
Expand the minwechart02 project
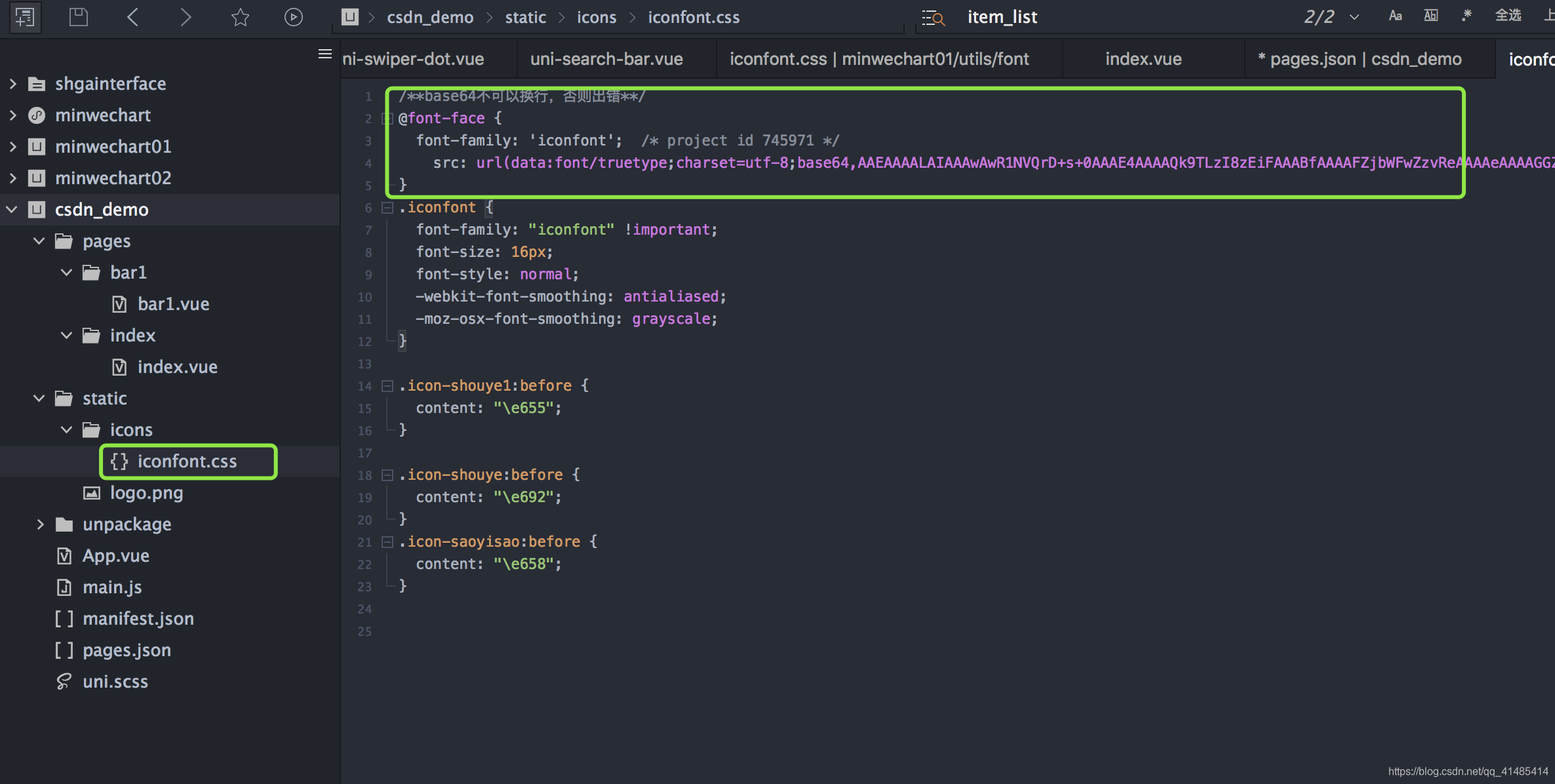tap(12, 178)
